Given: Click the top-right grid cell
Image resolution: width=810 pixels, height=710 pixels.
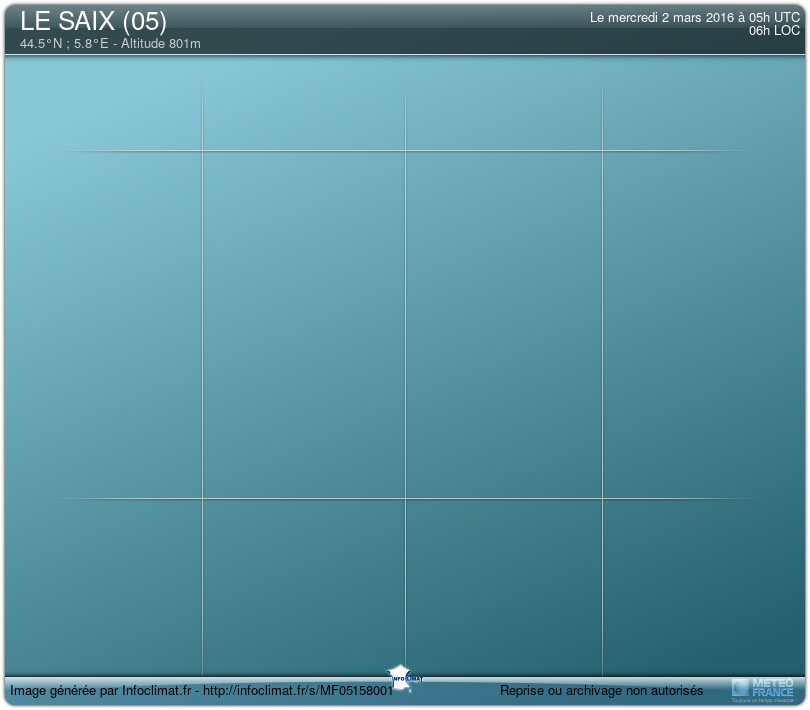Looking at the screenshot, I should (x=703, y=103).
